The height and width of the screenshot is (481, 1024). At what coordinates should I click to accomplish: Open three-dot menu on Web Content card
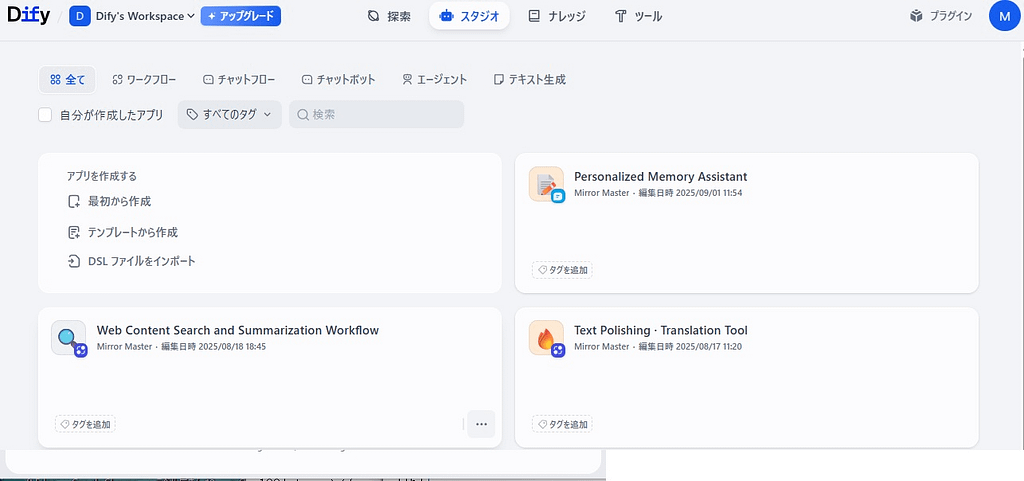coord(481,424)
